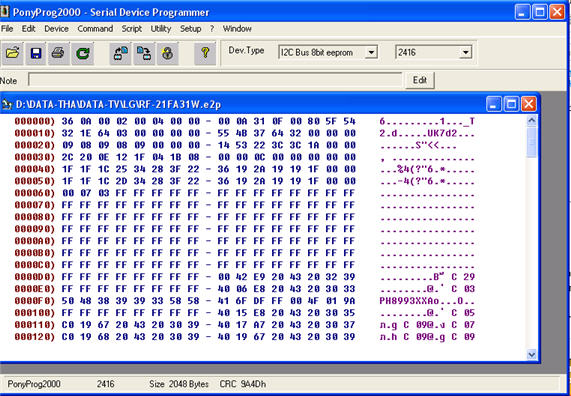Click first byte 36 in row 000000
Image resolution: width=571 pixels, height=396 pixels.
click(67, 121)
